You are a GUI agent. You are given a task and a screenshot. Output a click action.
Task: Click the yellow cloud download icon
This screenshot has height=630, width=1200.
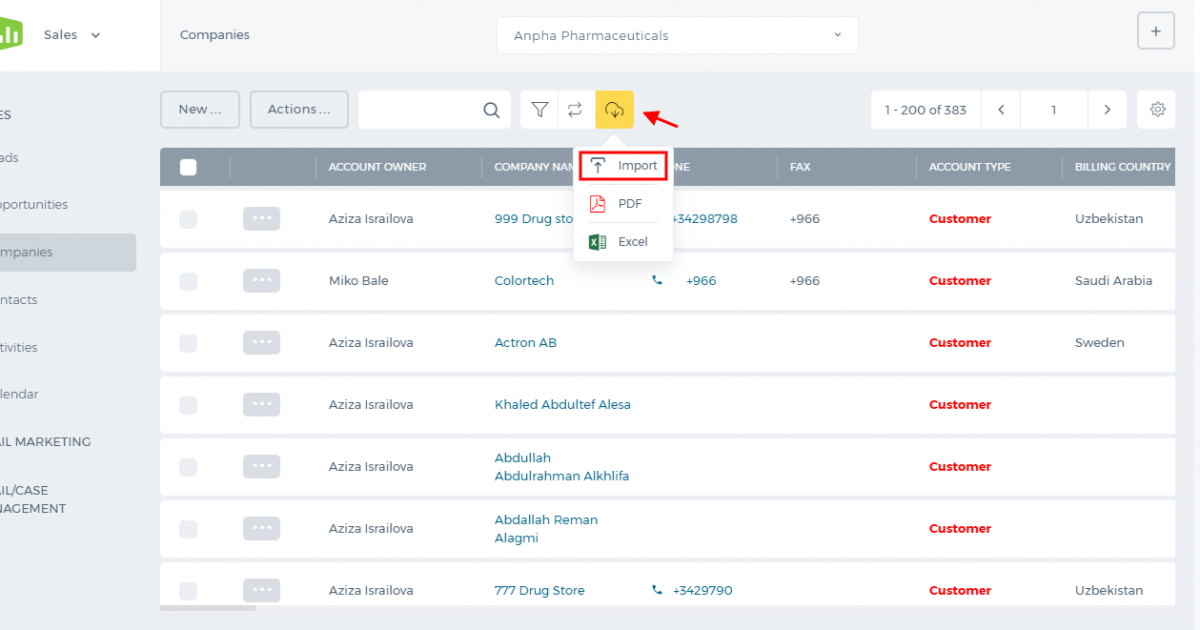point(615,109)
